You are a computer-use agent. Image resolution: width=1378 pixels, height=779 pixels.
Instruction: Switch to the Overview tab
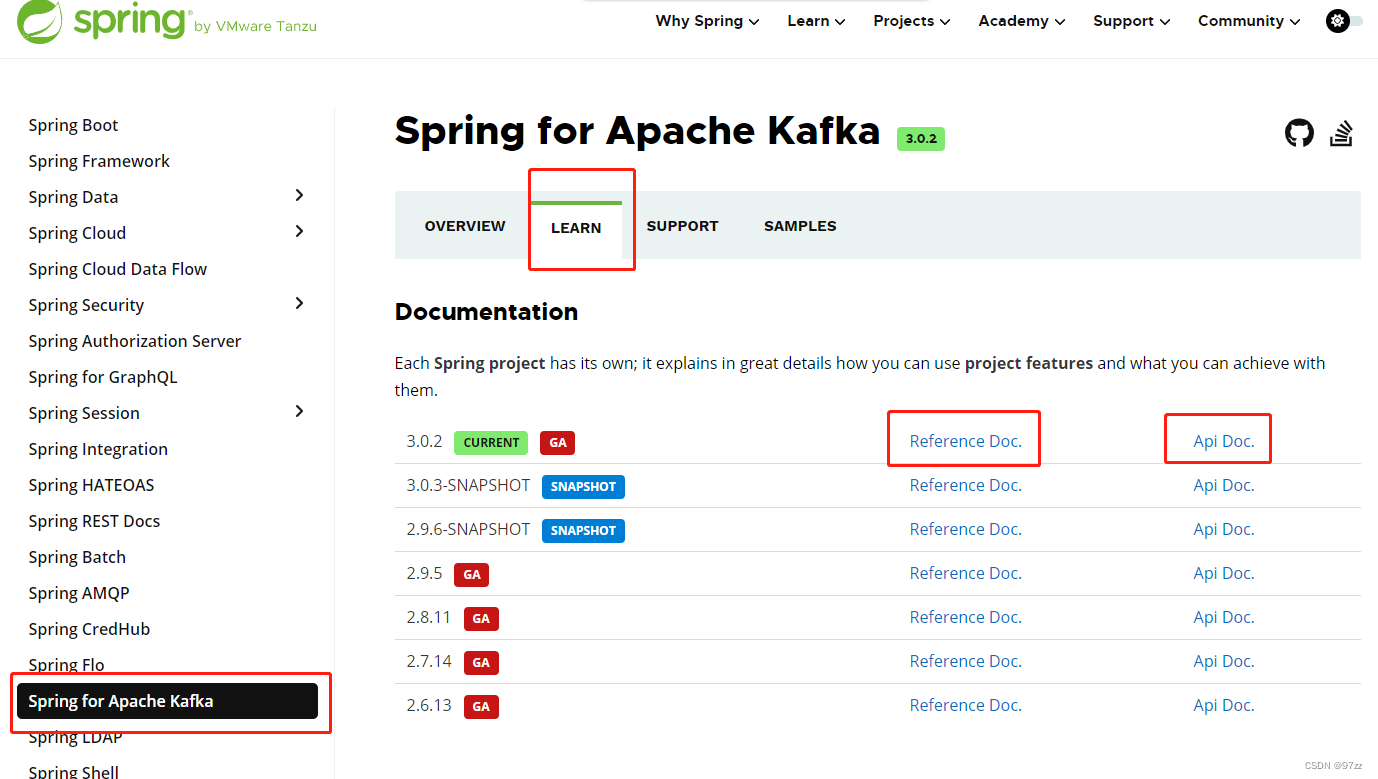coord(465,226)
